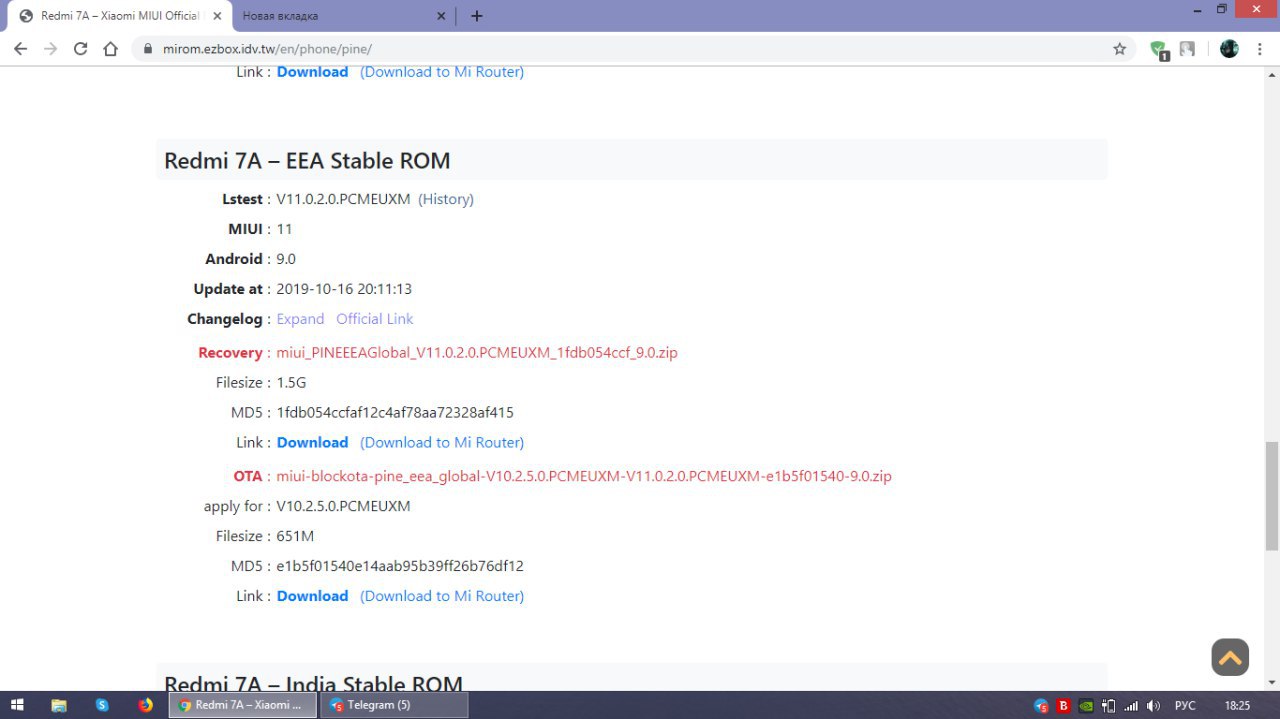Click the Android version 9.0
1280x719 pixels.
pos(286,259)
